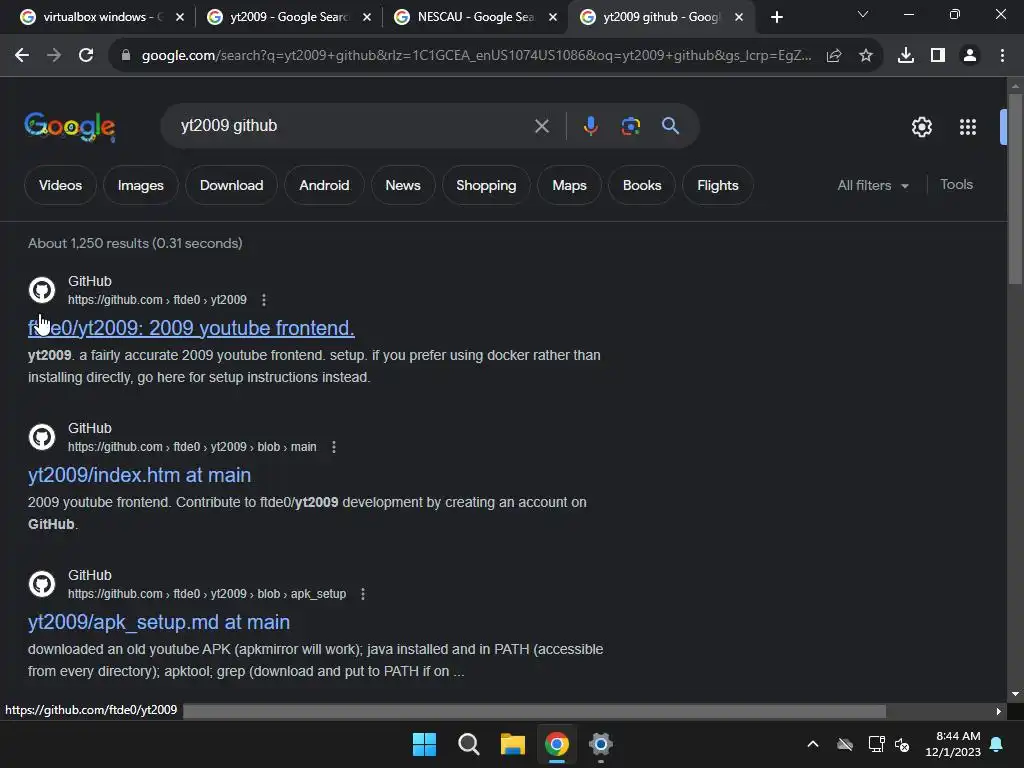Share this page from the address bar

pos(834,56)
